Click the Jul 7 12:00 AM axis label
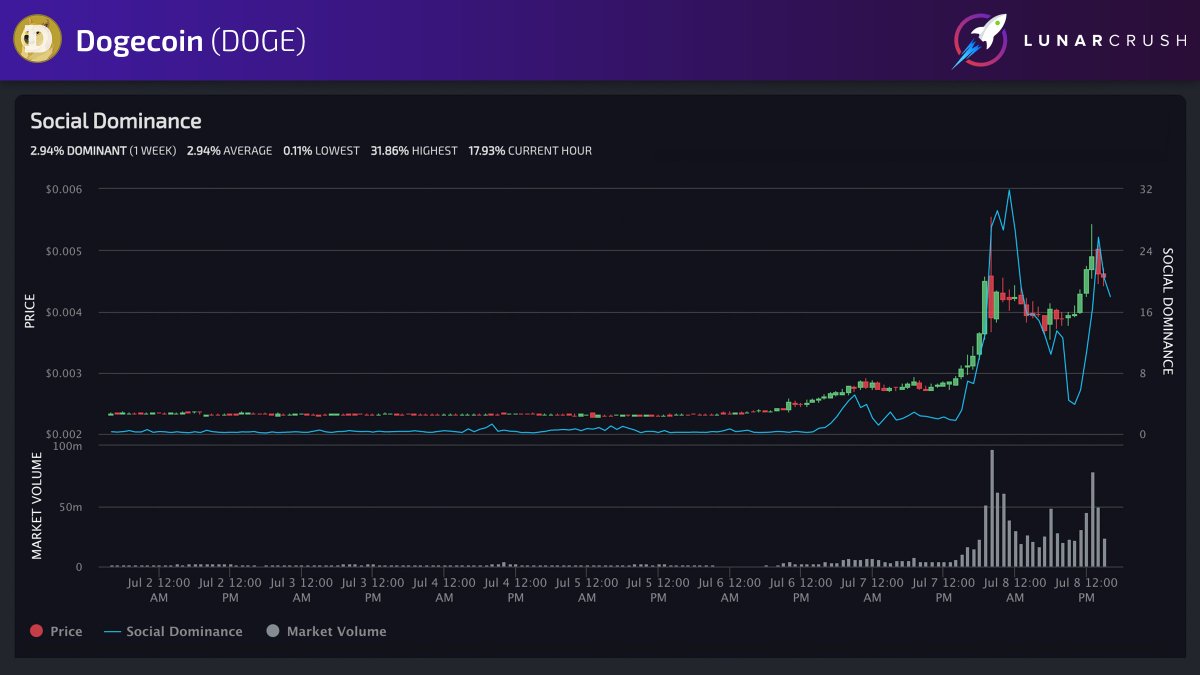The image size is (1200, 675). click(x=872, y=589)
